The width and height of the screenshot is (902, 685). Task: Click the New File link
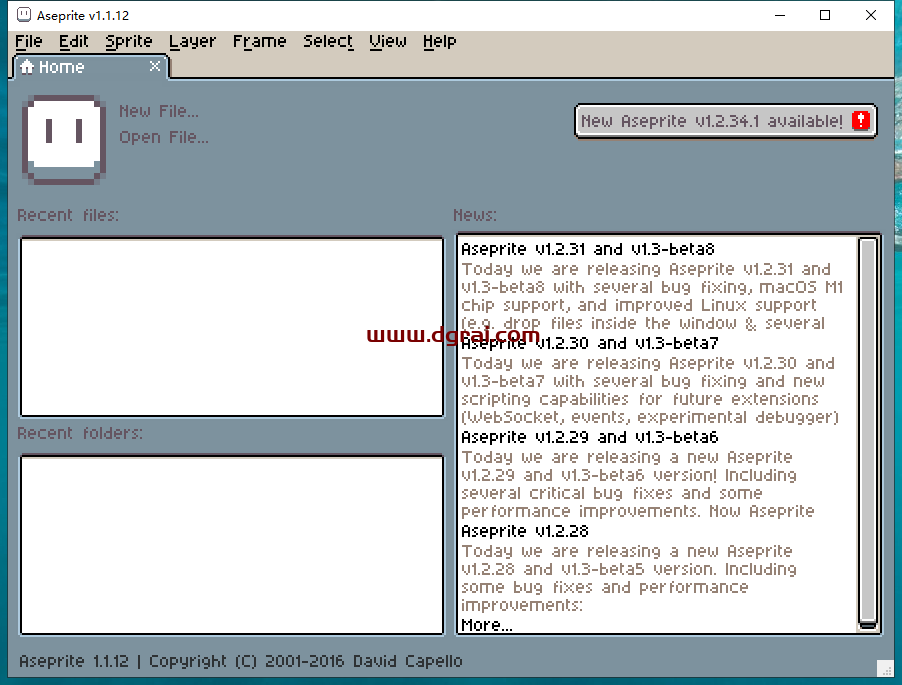tap(158, 111)
